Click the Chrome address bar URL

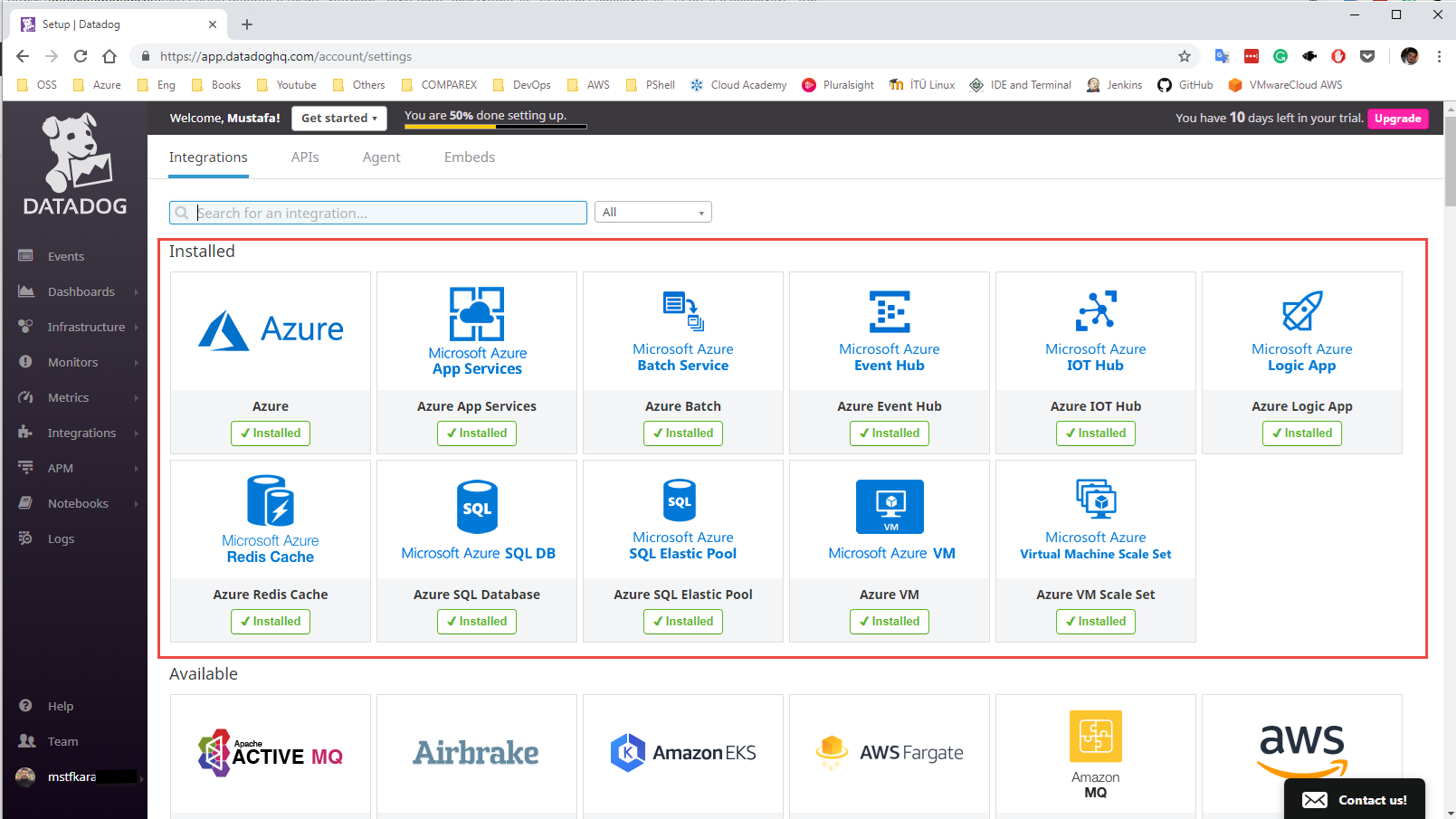(x=286, y=56)
